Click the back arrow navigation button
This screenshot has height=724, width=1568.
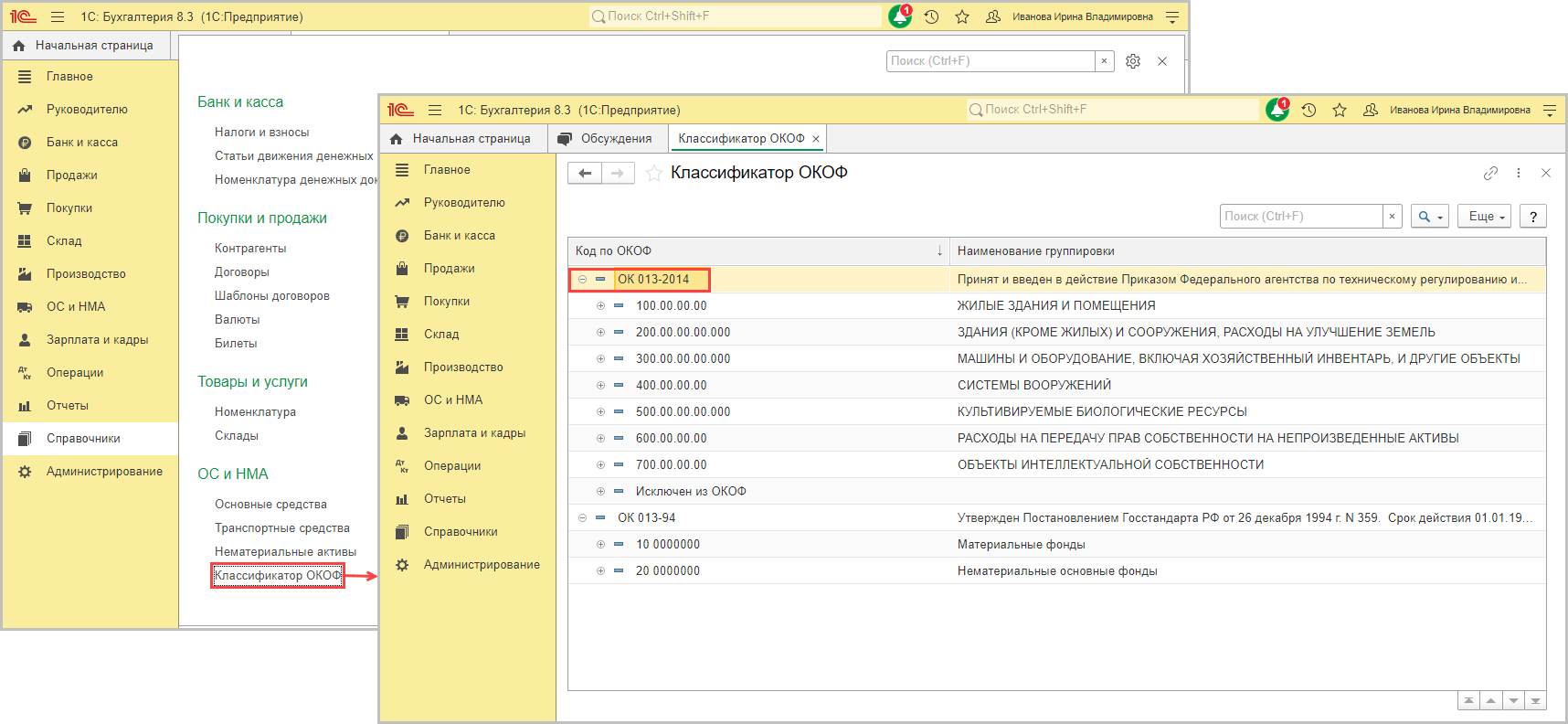(x=585, y=173)
